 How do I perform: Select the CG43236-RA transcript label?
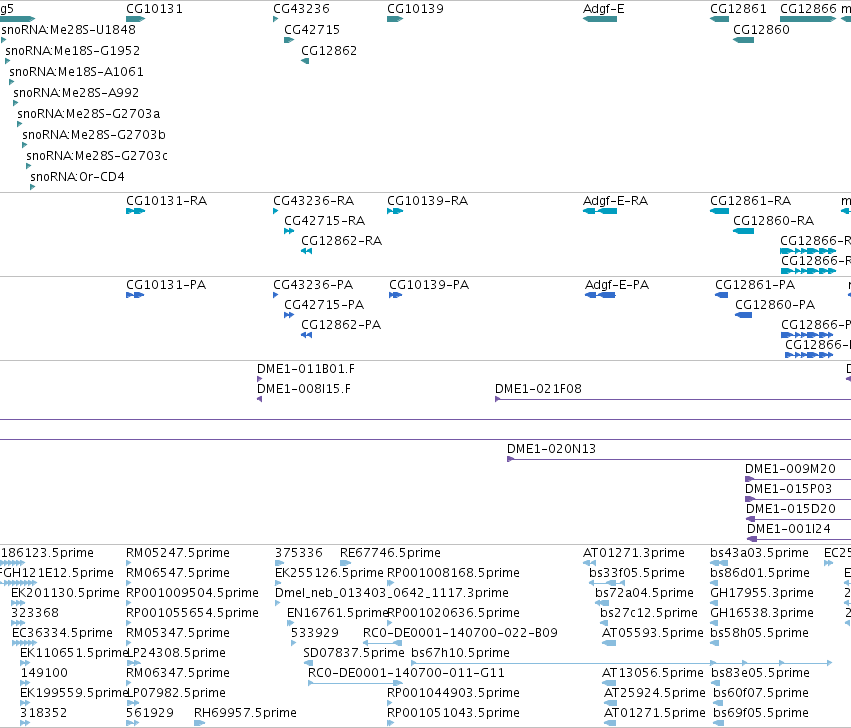coord(313,201)
